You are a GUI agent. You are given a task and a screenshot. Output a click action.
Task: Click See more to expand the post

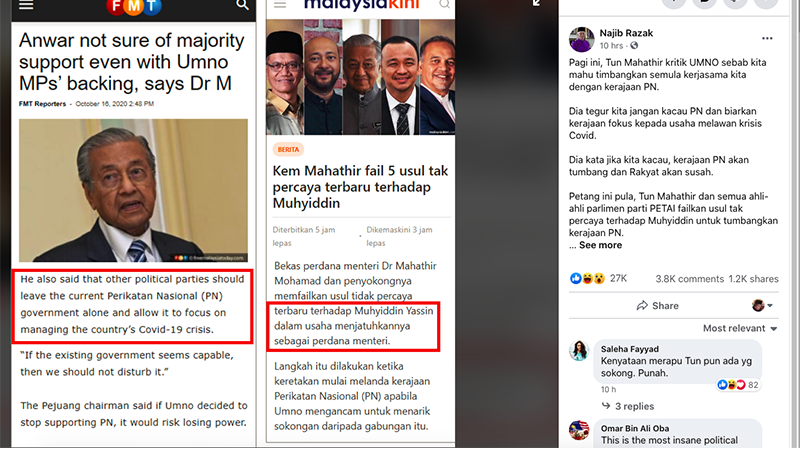click(x=601, y=245)
